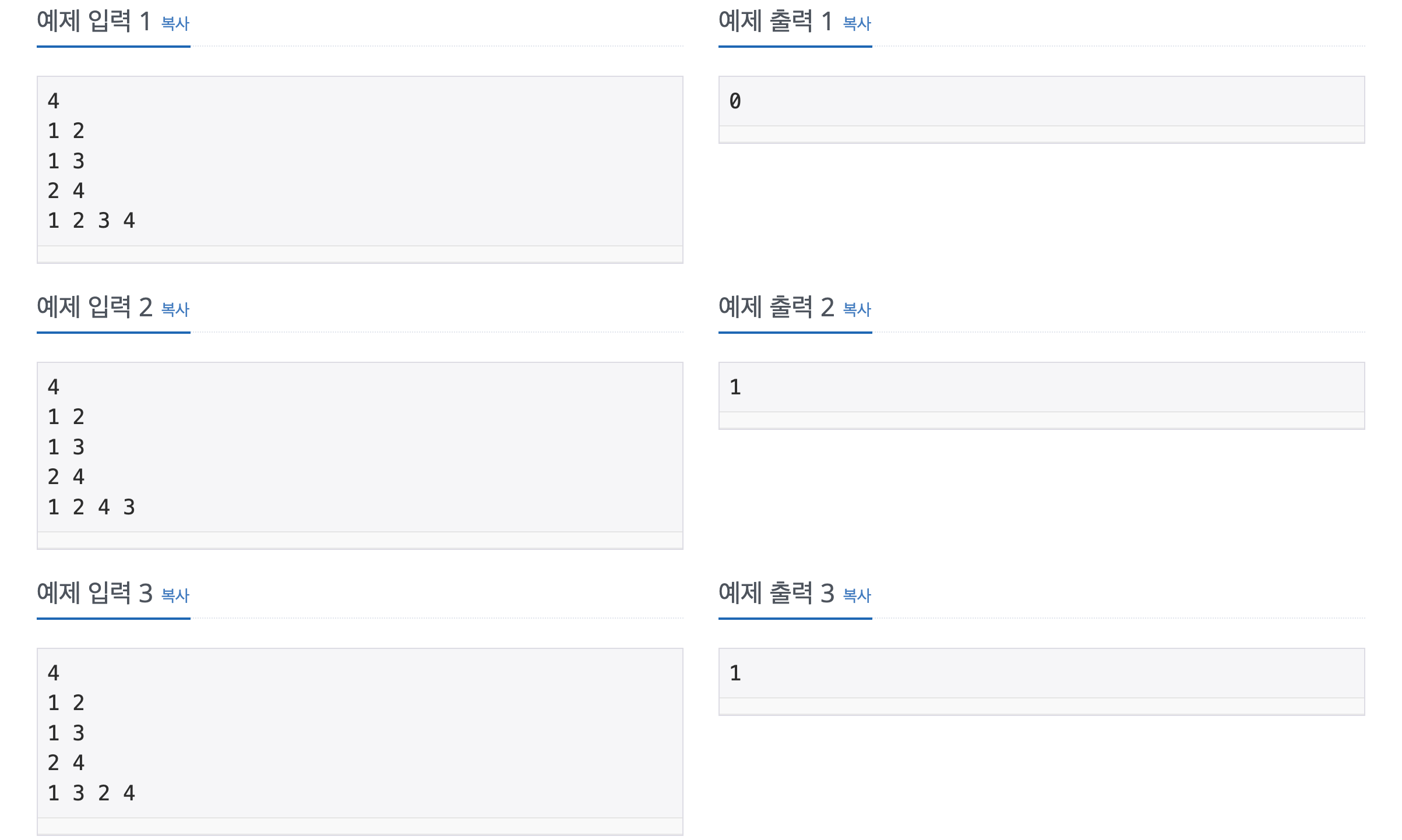The height and width of the screenshot is (840, 1402).
Task: Click the 예제 출력 2 heading
Action: pos(776,307)
